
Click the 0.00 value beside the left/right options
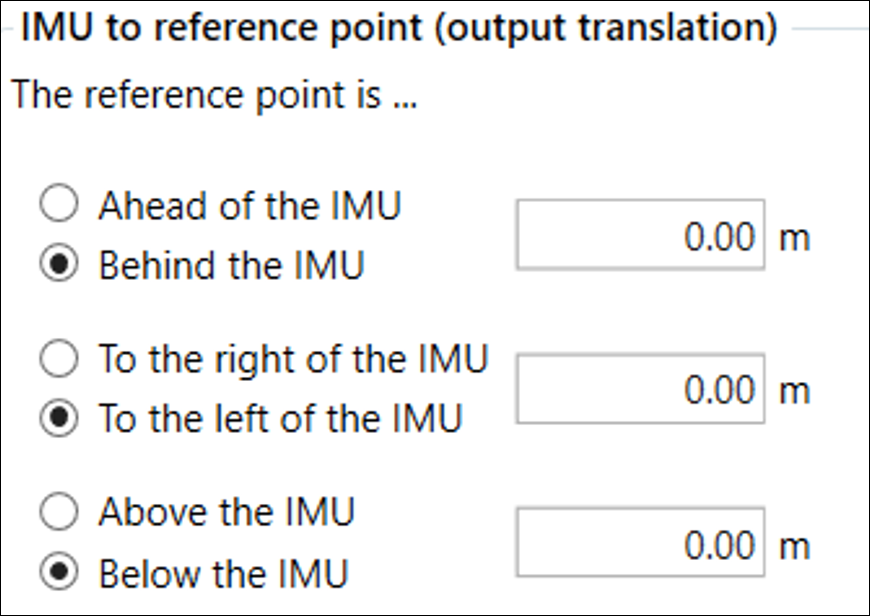point(722,390)
